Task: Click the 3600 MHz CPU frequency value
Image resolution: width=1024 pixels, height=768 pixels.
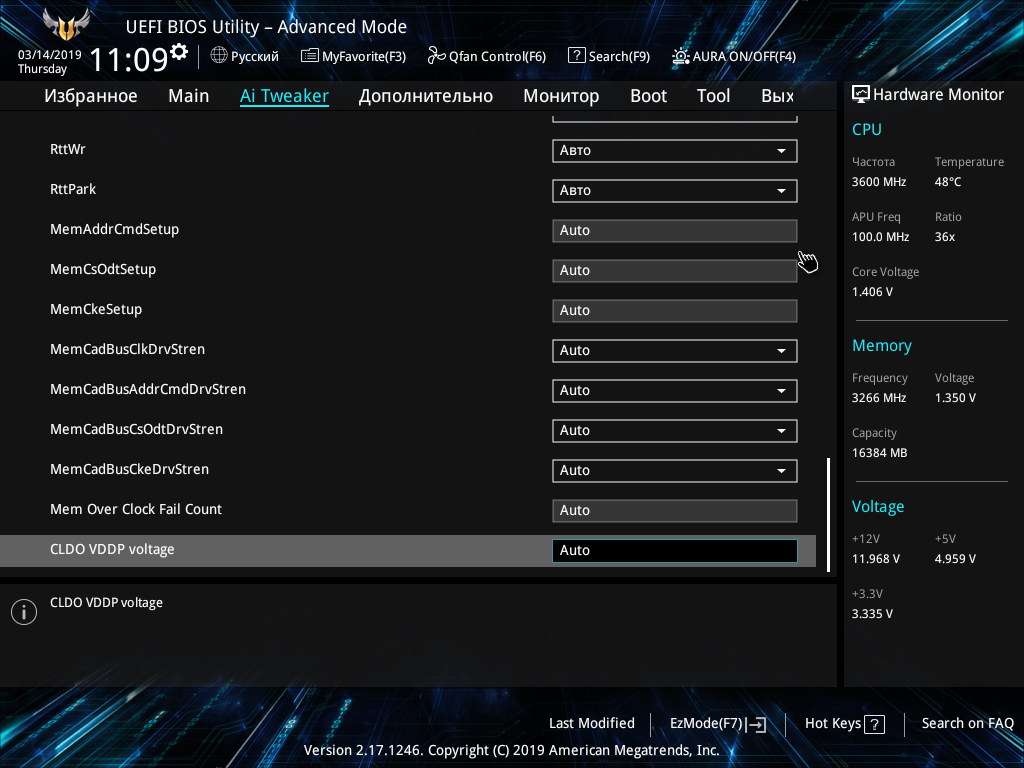Action: pyautogui.click(x=879, y=182)
